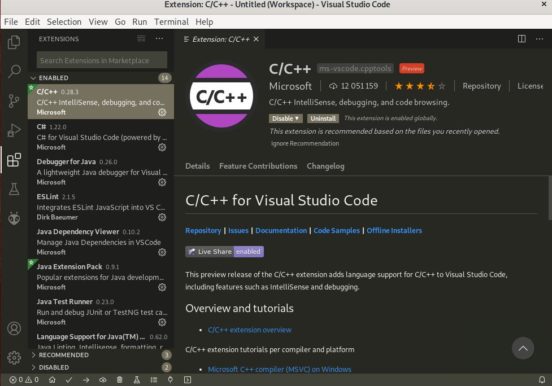
Task: Click the Uninstall button
Action: (323, 118)
